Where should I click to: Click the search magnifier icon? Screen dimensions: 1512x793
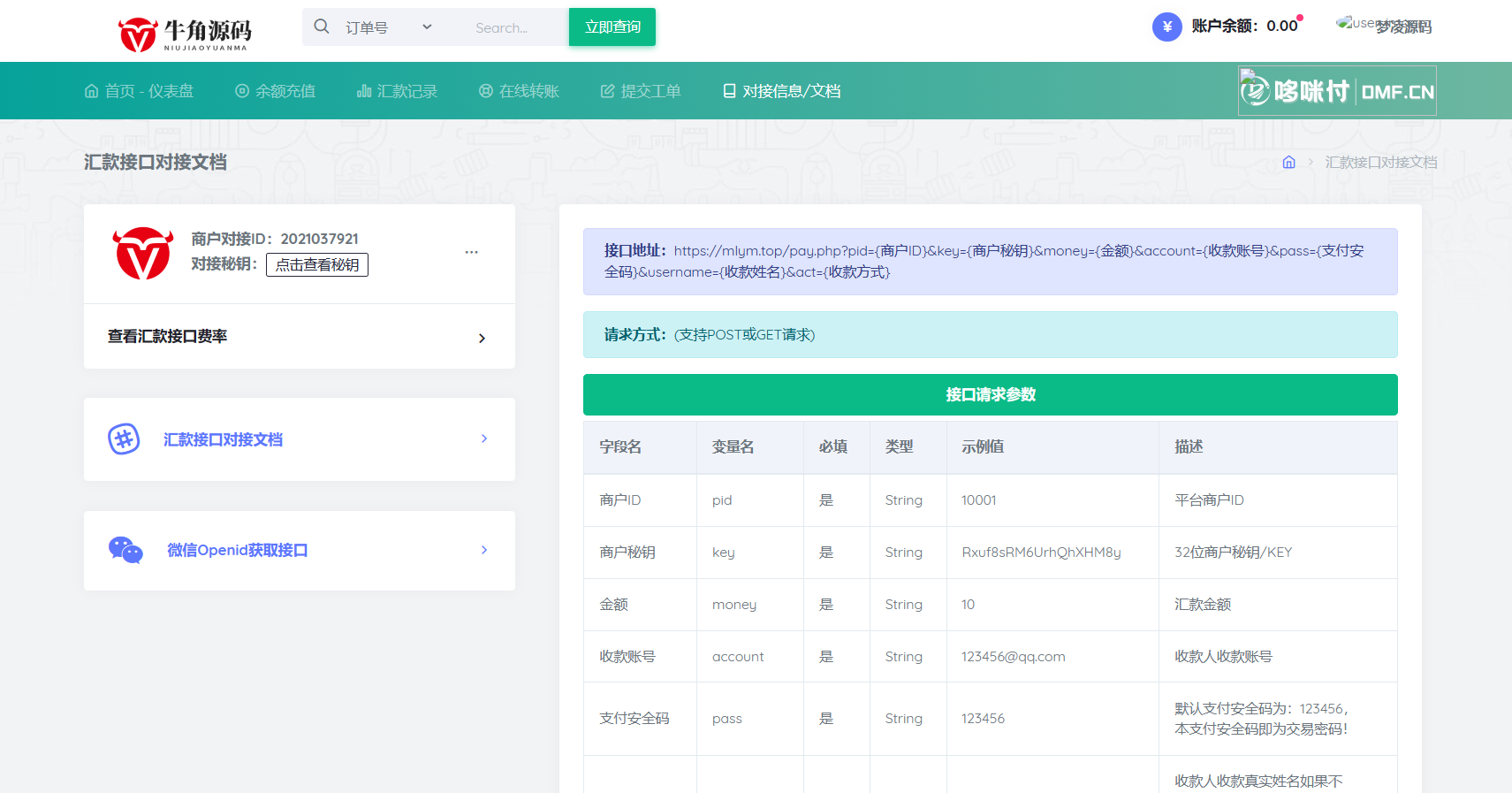tap(322, 27)
